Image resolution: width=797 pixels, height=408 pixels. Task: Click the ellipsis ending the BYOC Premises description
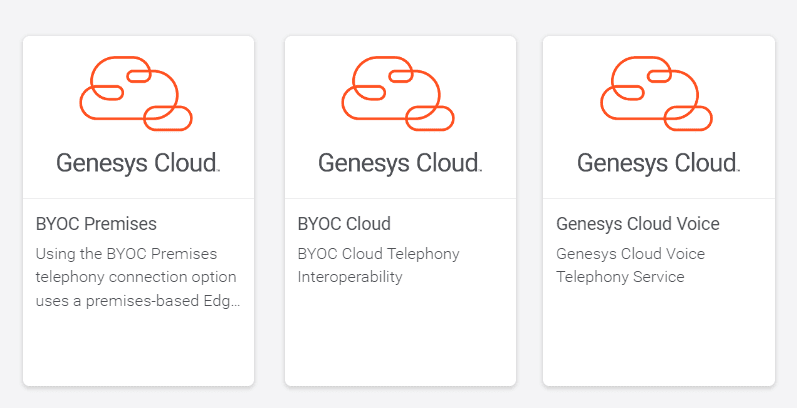(x=236, y=300)
